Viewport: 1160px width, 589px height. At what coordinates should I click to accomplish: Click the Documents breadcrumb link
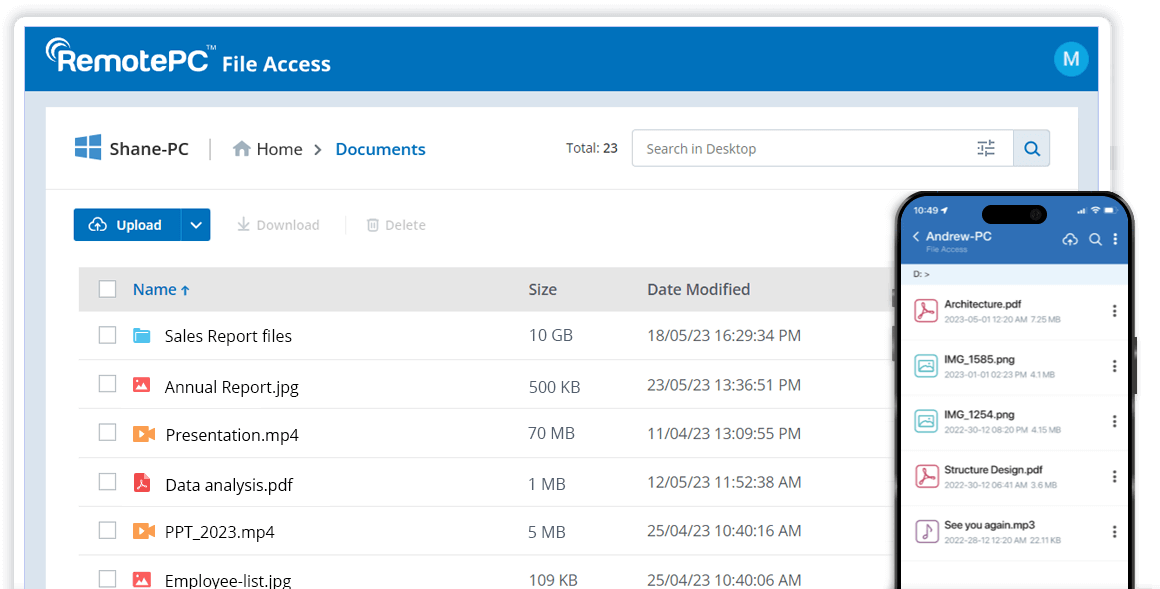[380, 149]
